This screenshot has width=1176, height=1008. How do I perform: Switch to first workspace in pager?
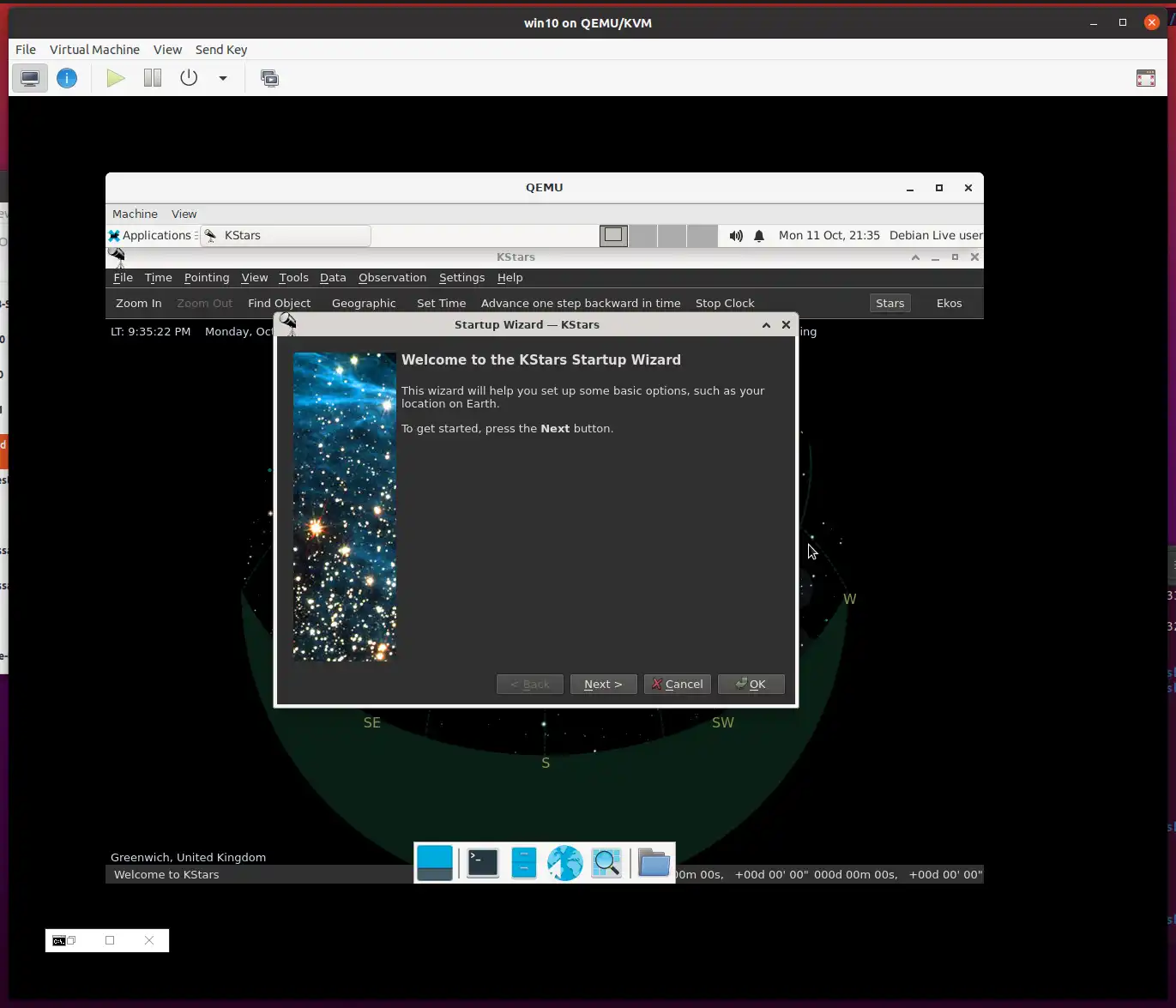pyautogui.click(x=613, y=235)
